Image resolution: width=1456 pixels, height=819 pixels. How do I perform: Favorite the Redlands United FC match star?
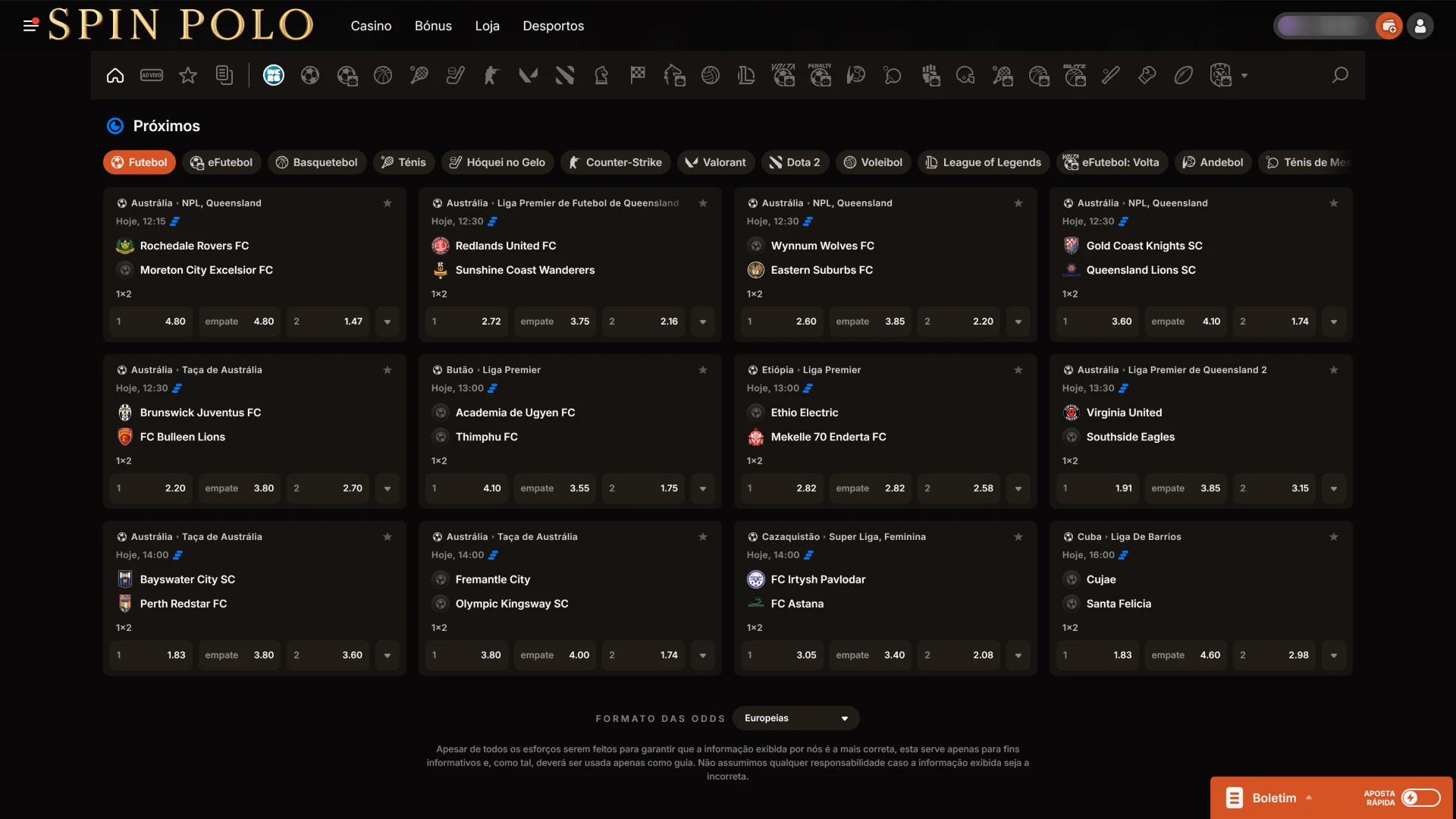703,203
